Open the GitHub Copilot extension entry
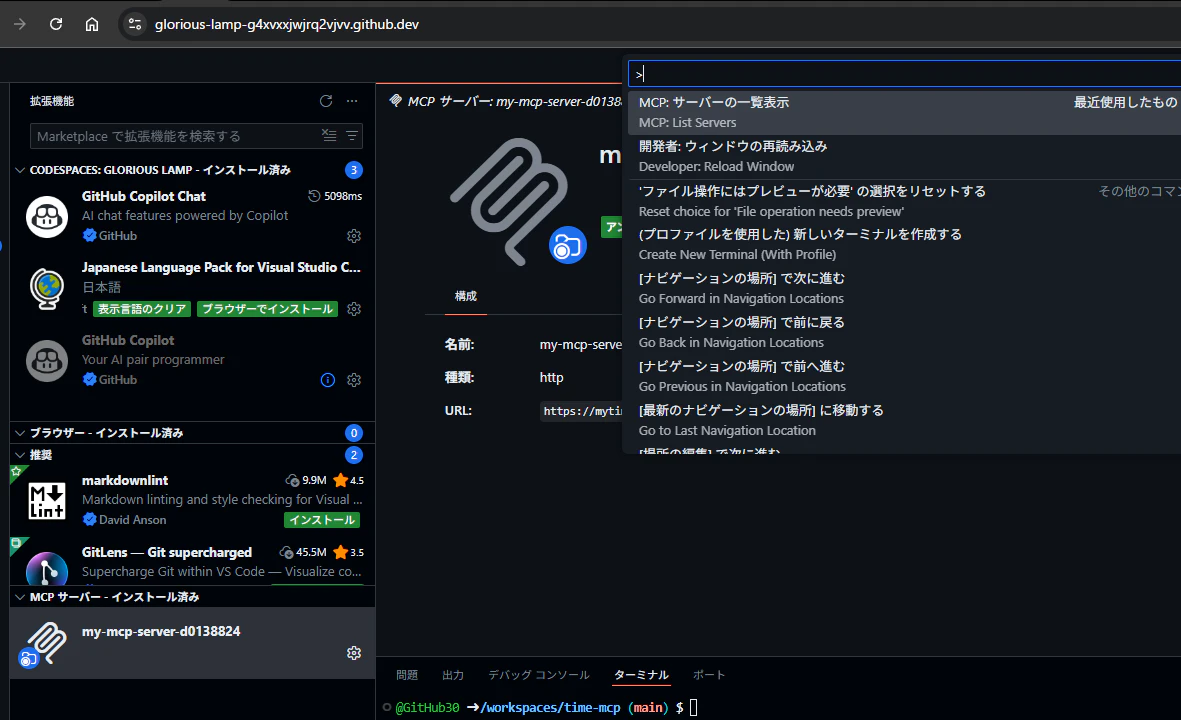 click(x=192, y=360)
